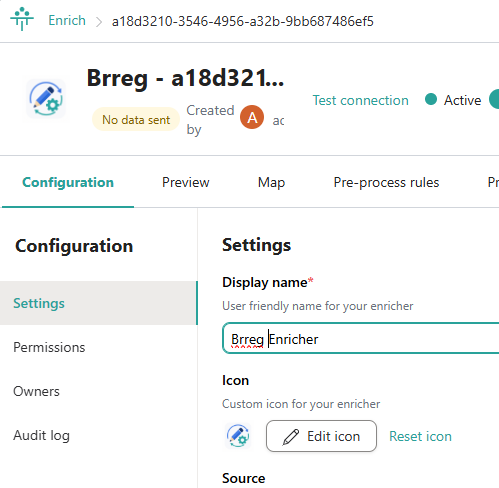Viewport: 499px width, 488px height.
Task: Toggle the Active enricher switch
Action: click(x=494, y=99)
